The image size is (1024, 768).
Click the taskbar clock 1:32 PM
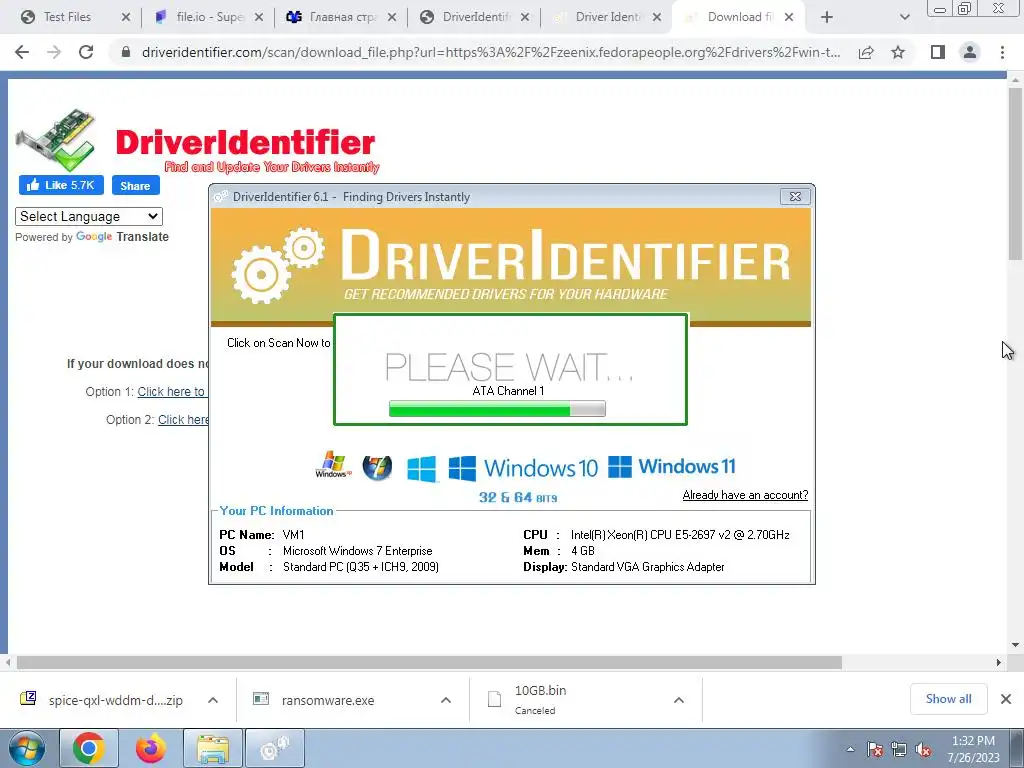(973, 749)
